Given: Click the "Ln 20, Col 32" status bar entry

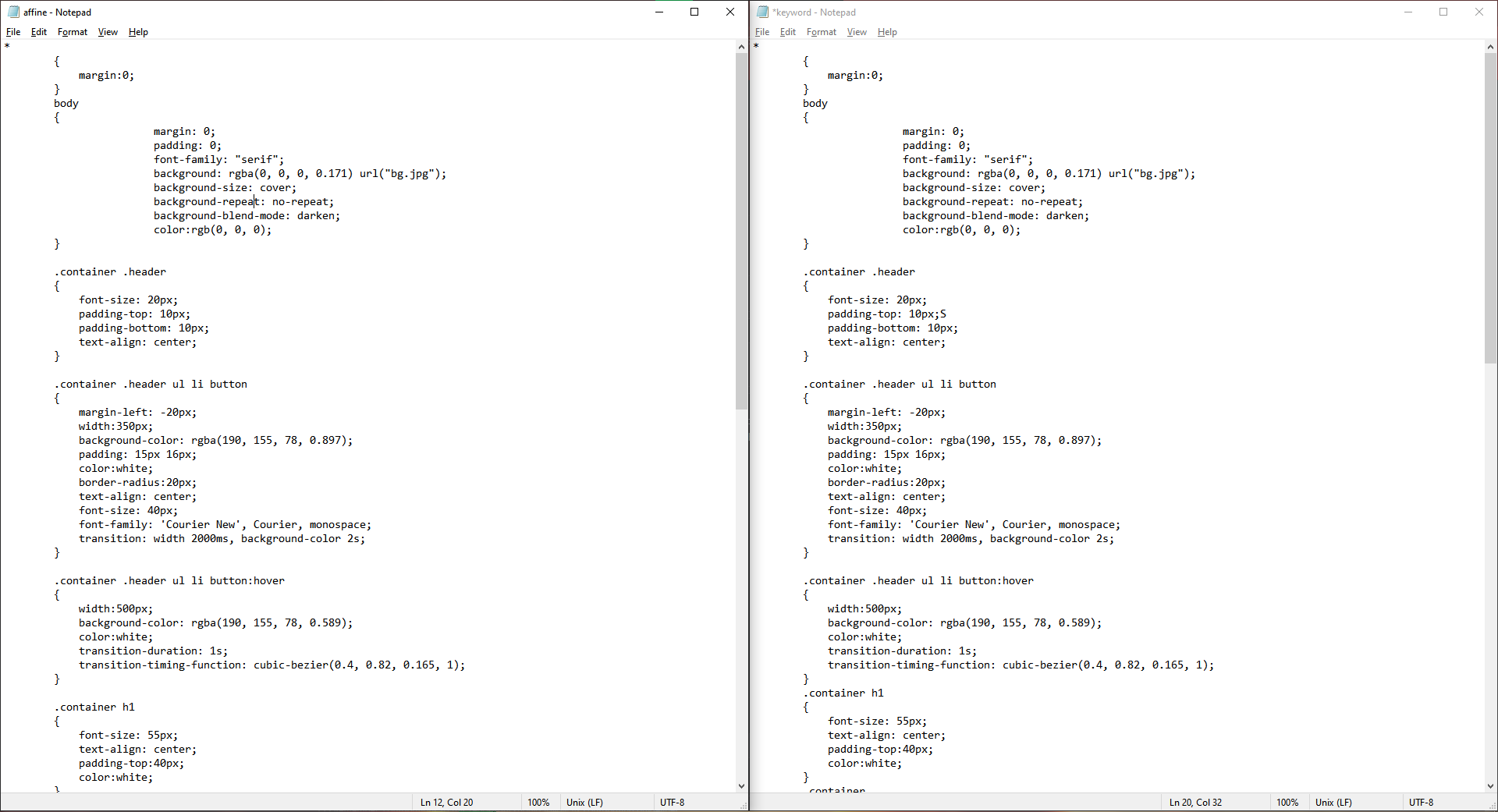Looking at the screenshot, I should pyautogui.click(x=1195, y=803).
